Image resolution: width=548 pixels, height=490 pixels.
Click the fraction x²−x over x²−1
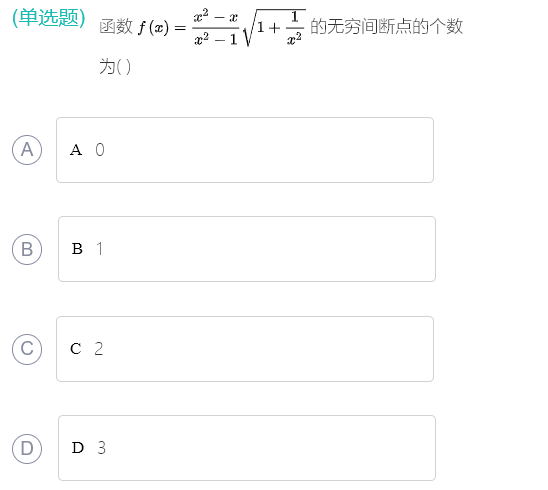[216, 27]
